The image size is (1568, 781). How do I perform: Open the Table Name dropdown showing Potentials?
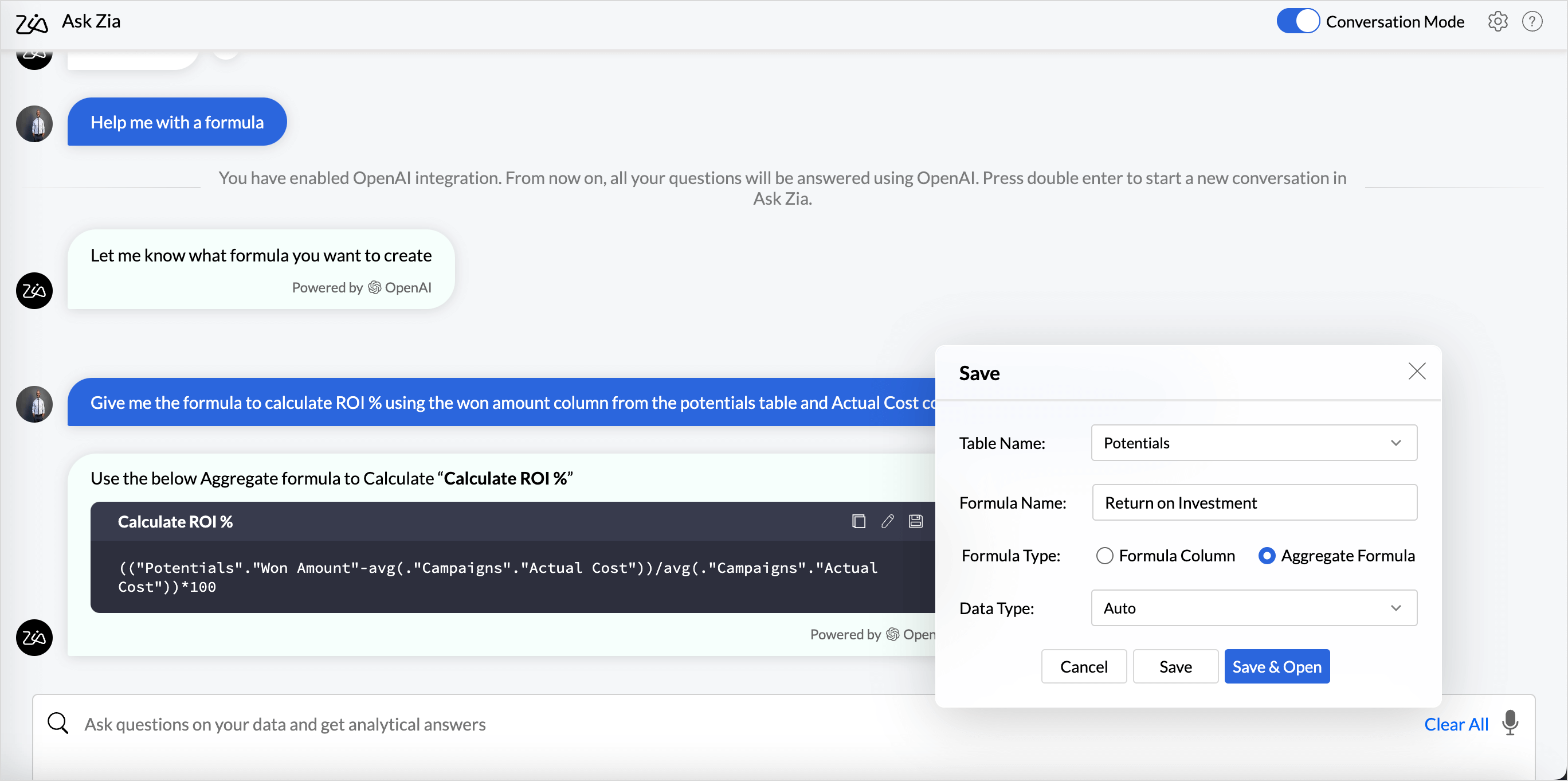[x=1254, y=443]
